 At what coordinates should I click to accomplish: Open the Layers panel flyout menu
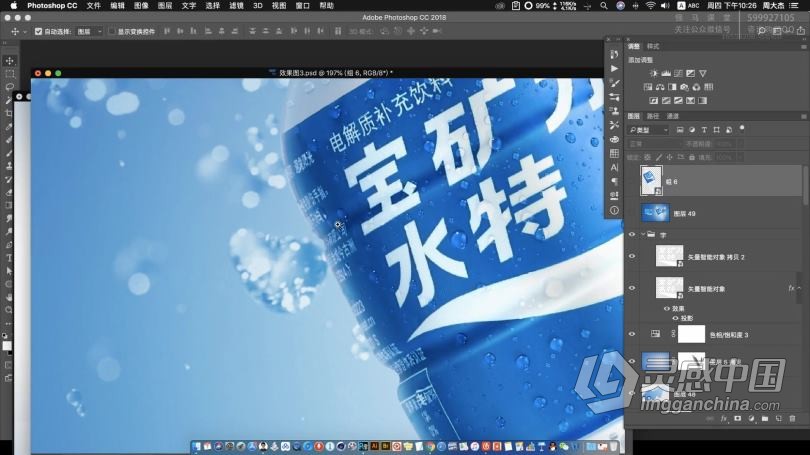coord(803,116)
